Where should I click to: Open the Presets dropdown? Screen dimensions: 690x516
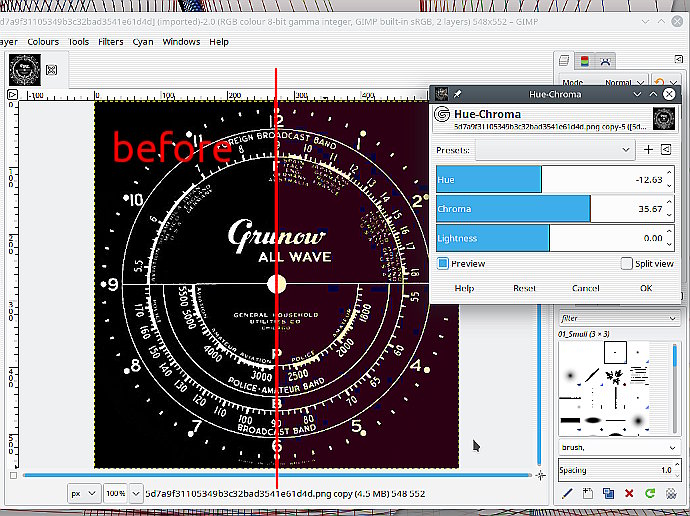click(x=555, y=150)
